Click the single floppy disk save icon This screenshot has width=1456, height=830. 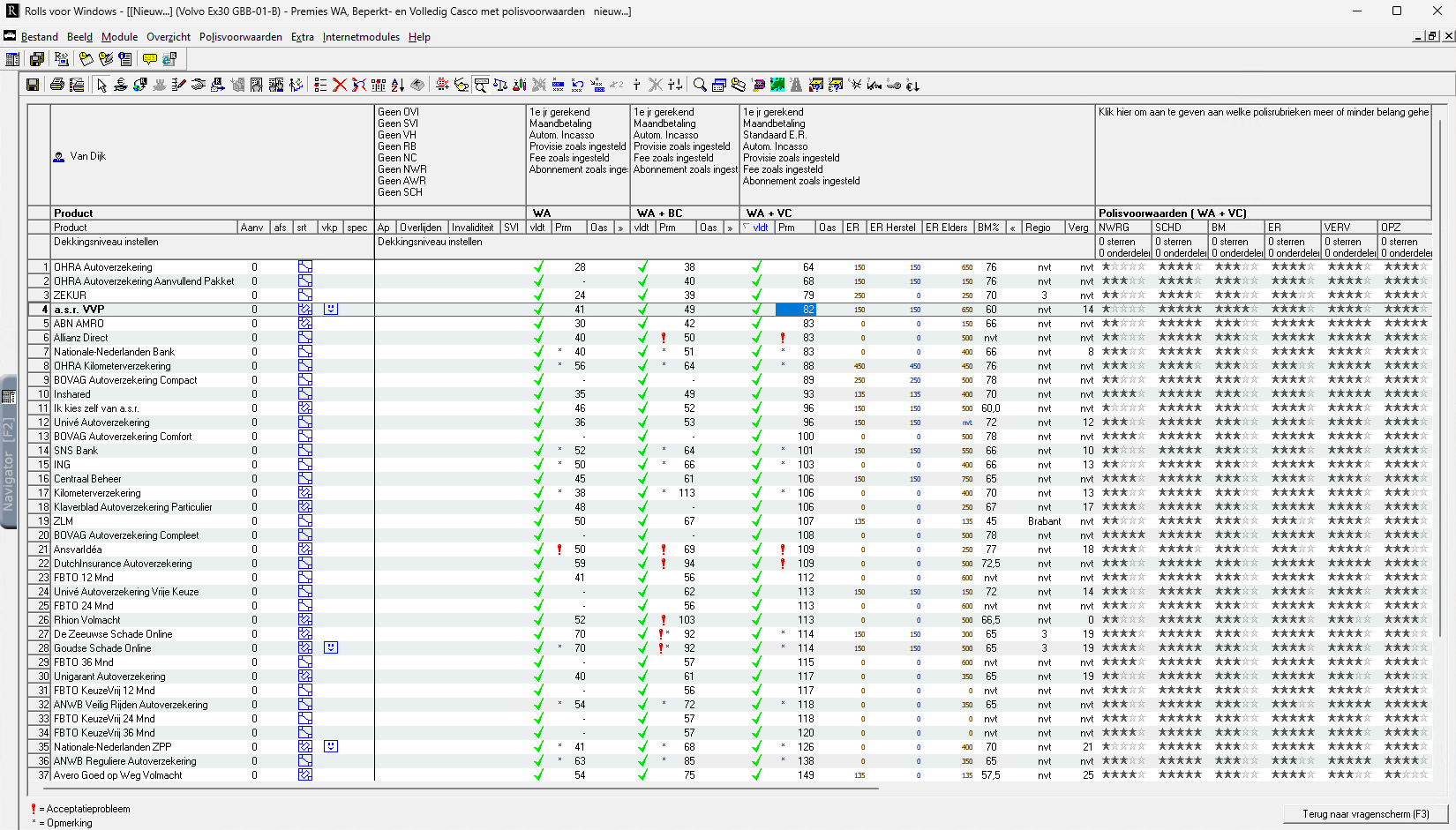(33, 85)
